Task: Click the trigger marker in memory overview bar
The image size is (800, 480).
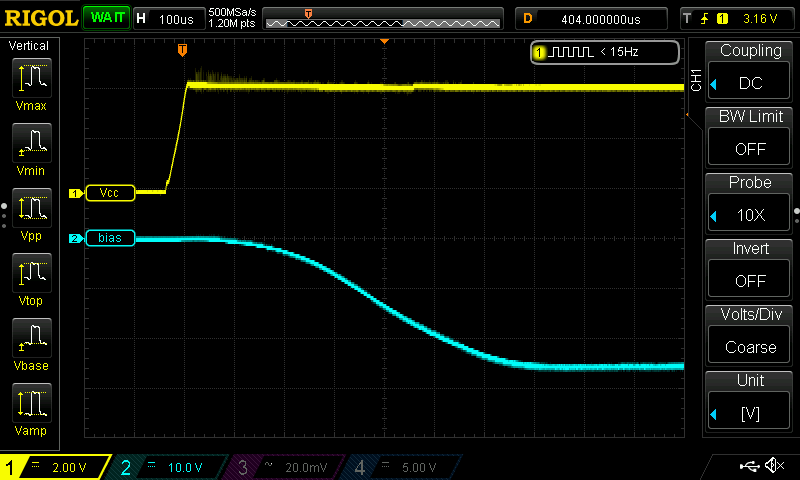Action: click(x=308, y=13)
